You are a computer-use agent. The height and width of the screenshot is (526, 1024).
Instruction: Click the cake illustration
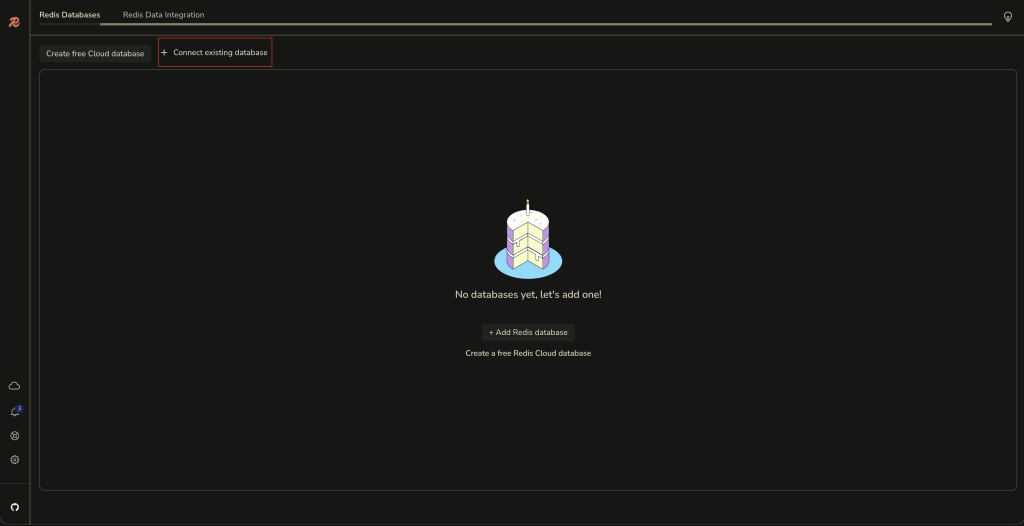pos(528,239)
